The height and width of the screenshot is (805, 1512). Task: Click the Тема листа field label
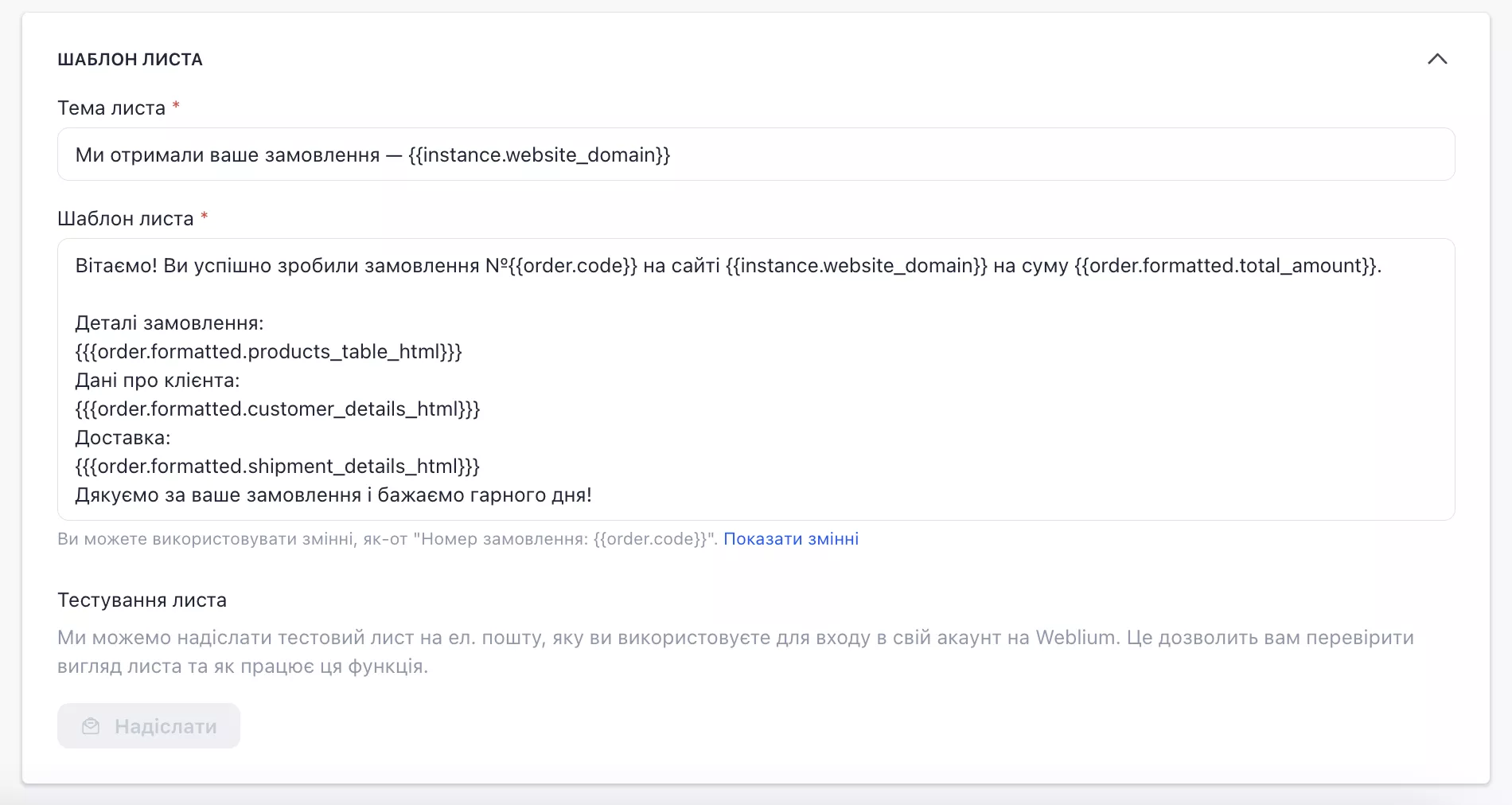(111, 108)
